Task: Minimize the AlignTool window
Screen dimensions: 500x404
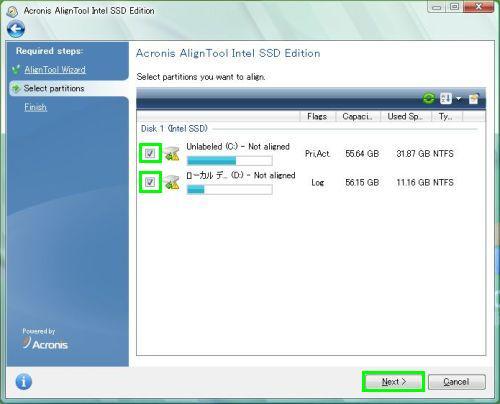Action: [437, 7]
